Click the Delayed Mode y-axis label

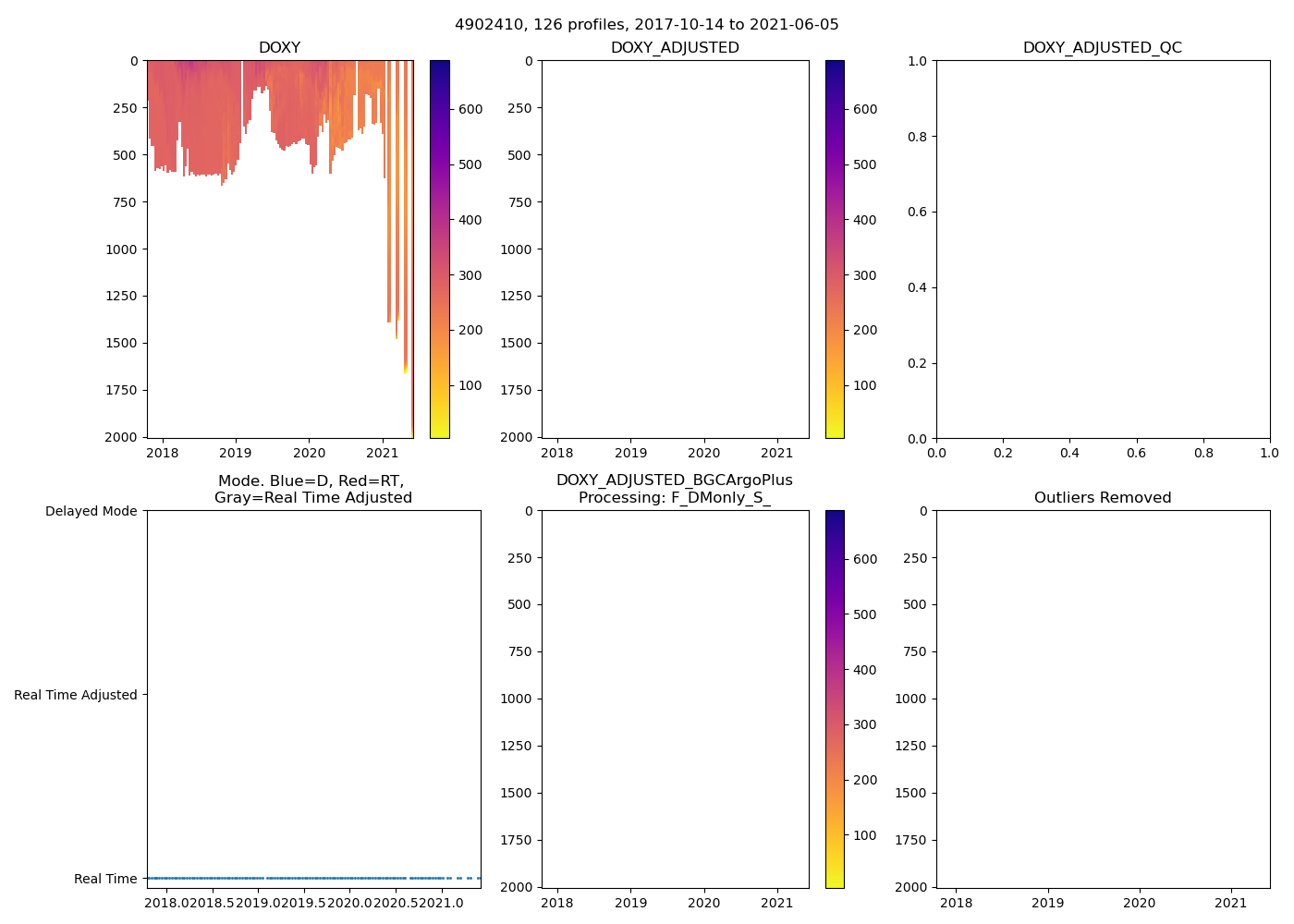91,511
